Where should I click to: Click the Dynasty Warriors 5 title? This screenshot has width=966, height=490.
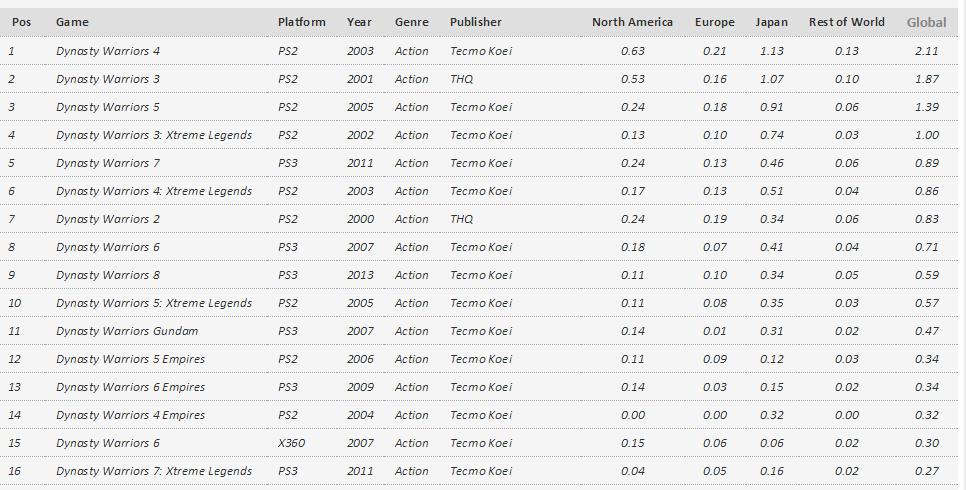tap(108, 107)
